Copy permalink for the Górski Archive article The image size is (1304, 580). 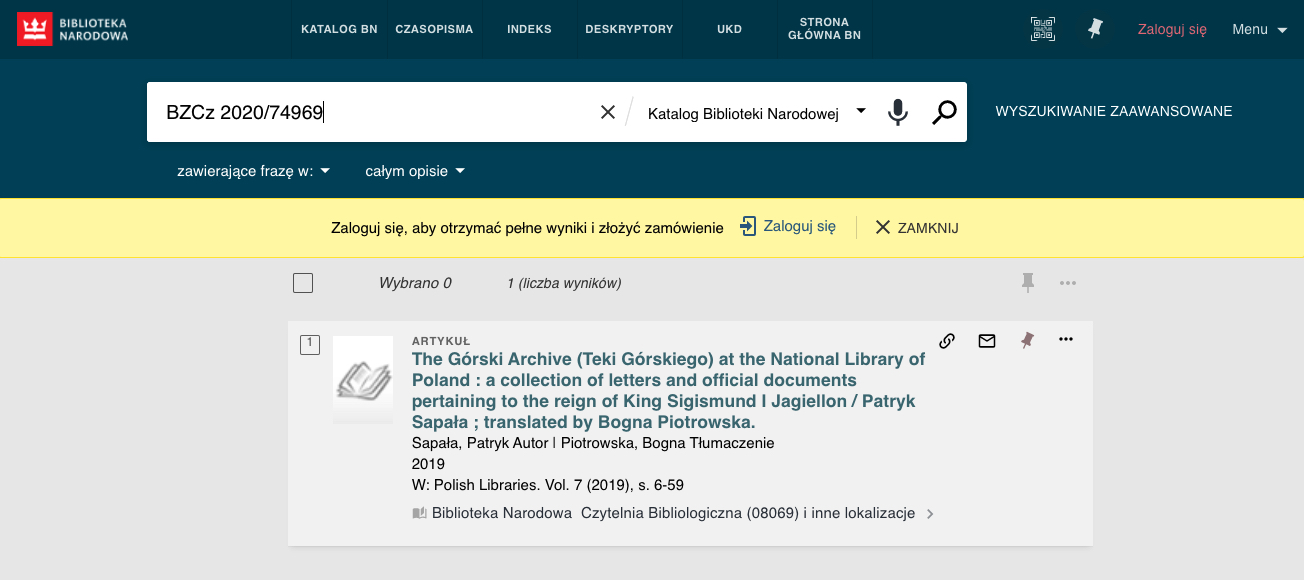tap(947, 340)
